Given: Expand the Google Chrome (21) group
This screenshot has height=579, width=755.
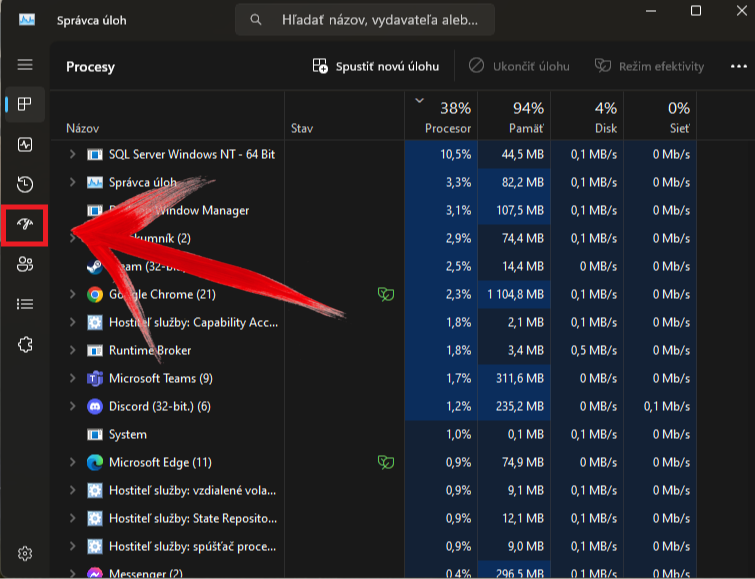Looking at the screenshot, I should coord(73,294).
